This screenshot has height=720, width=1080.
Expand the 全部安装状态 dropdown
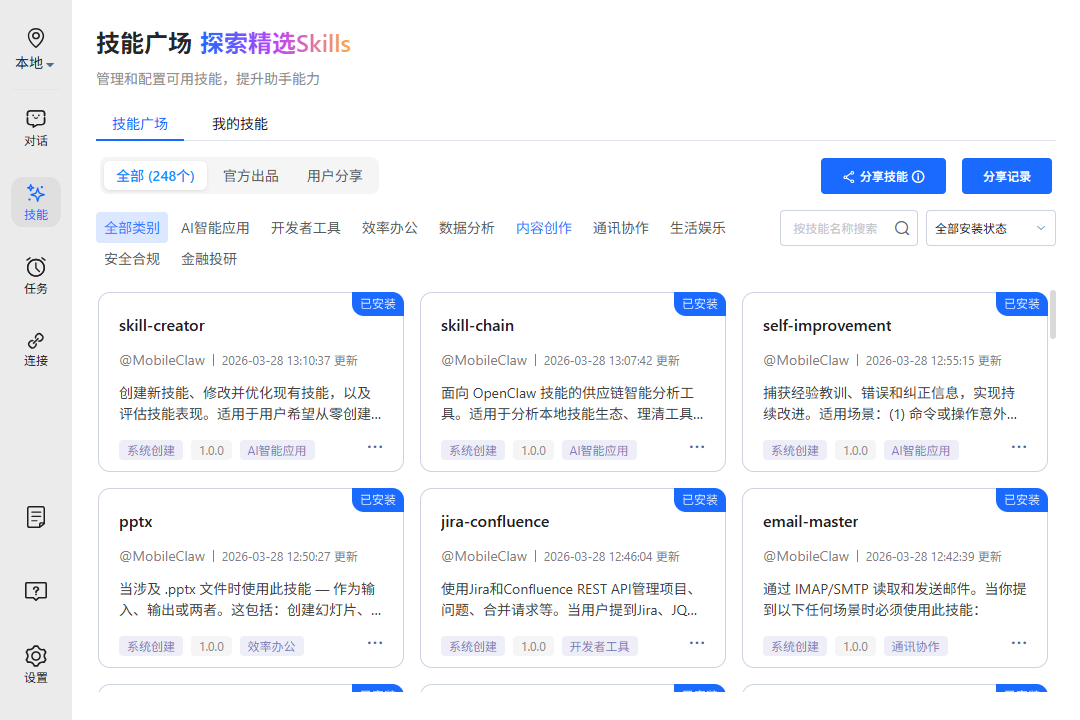(990, 228)
